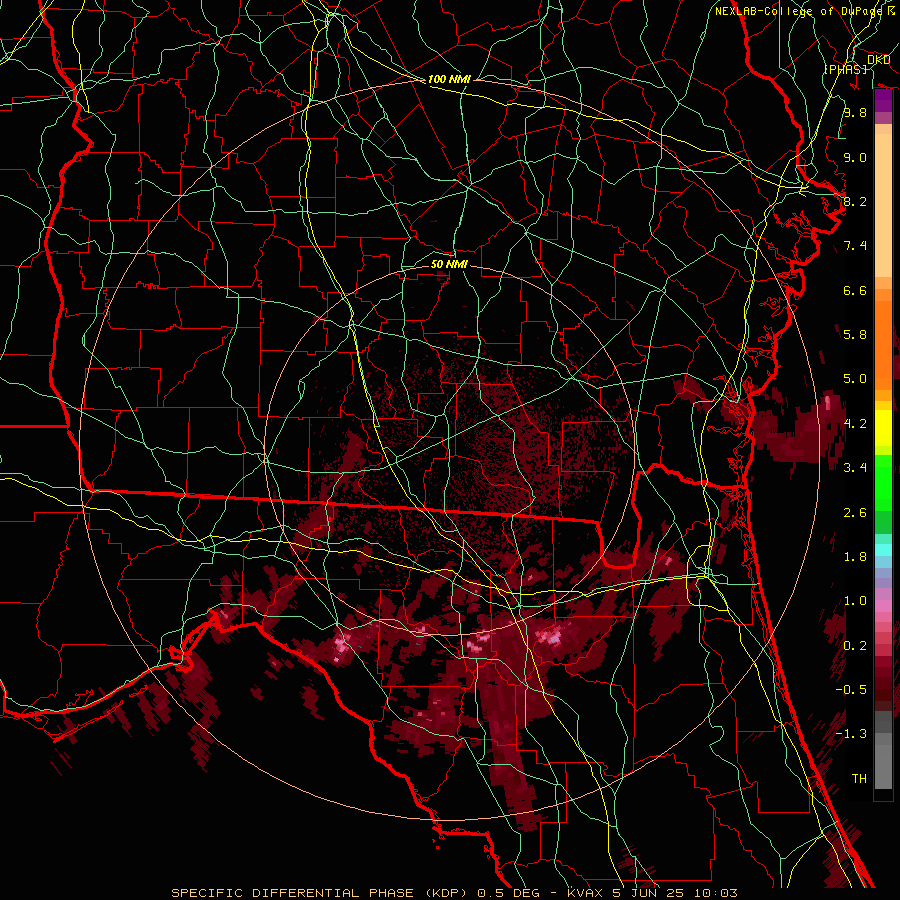Select the 7.4 value on the scale
Image resolution: width=900 pixels, height=900 pixels.
click(855, 246)
